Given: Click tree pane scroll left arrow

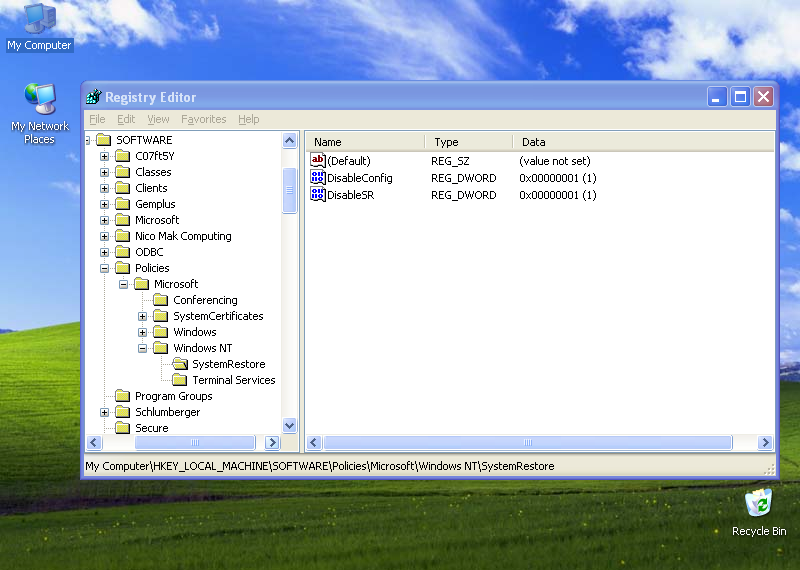Looking at the screenshot, I should (x=94, y=442).
